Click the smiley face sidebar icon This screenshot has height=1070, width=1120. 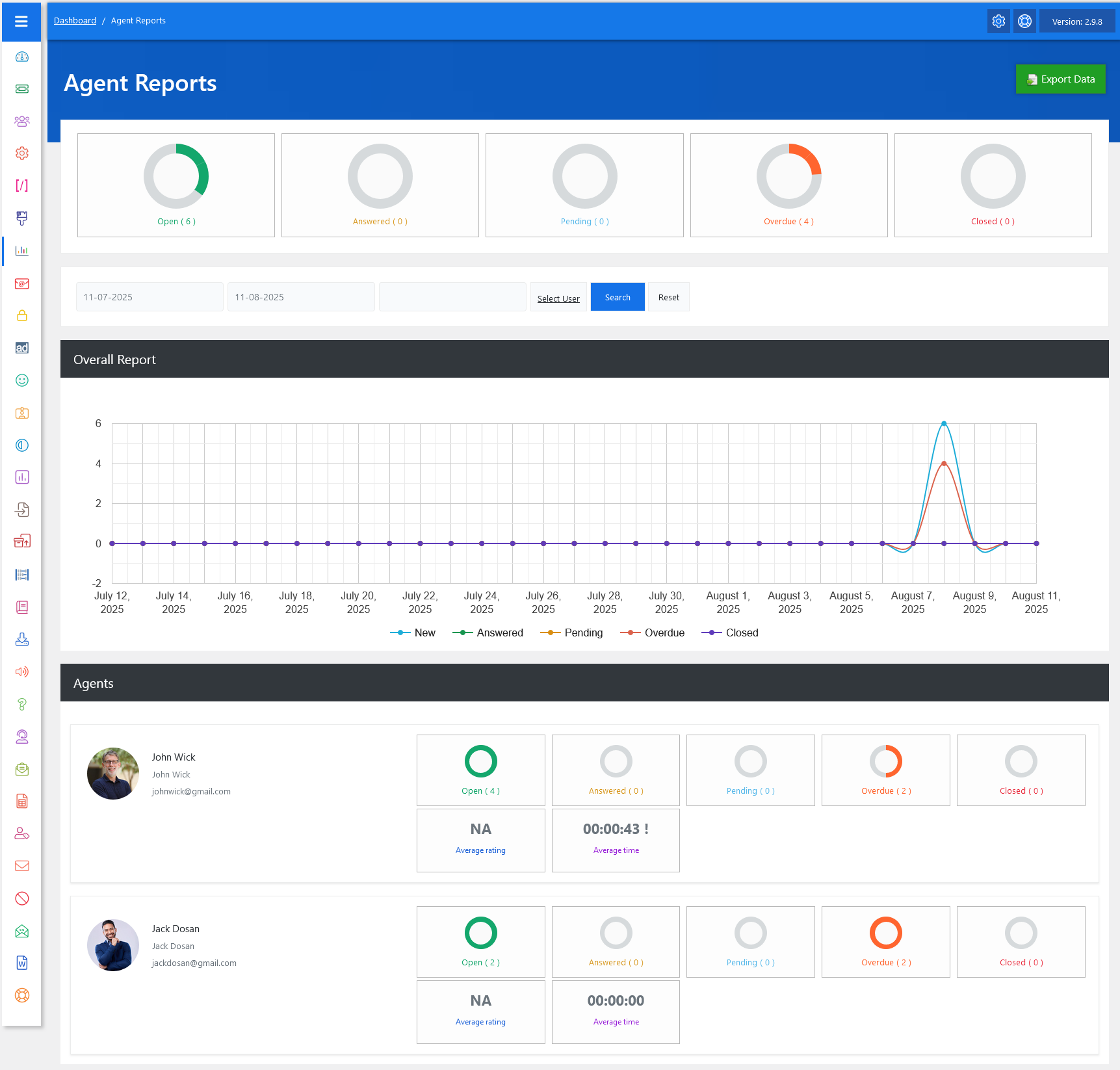22,380
